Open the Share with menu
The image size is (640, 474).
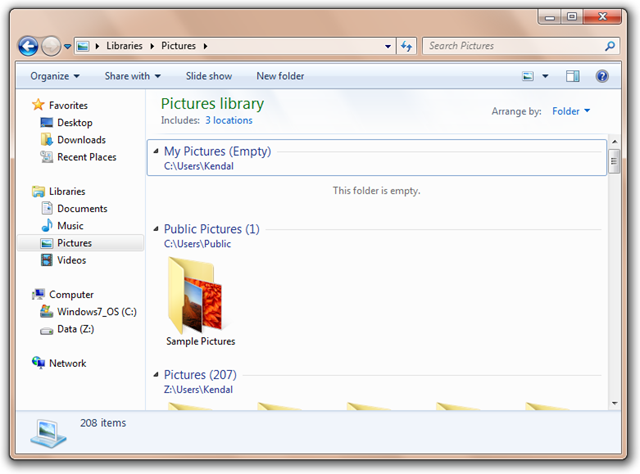coord(133,76)
